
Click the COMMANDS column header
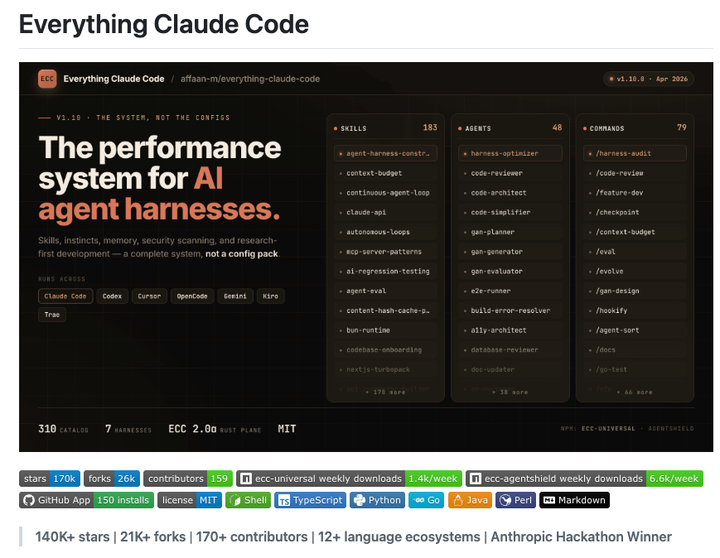pyautogui.click(x=607, y=129)
